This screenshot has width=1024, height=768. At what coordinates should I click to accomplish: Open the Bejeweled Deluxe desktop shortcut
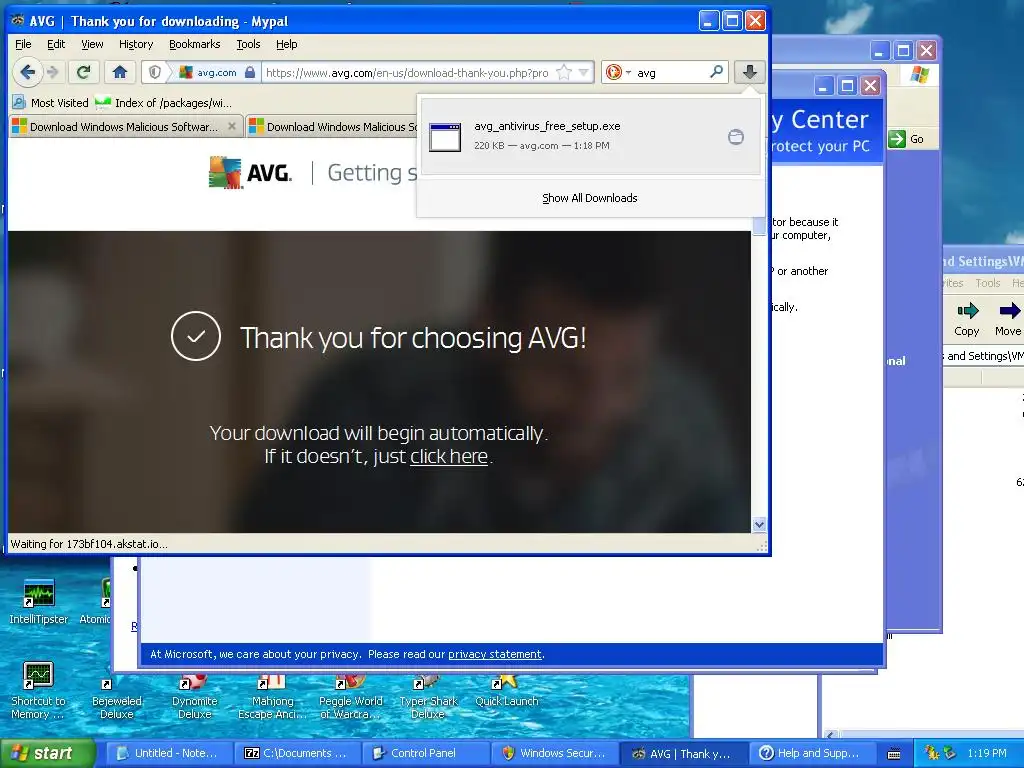pos(117,699)
